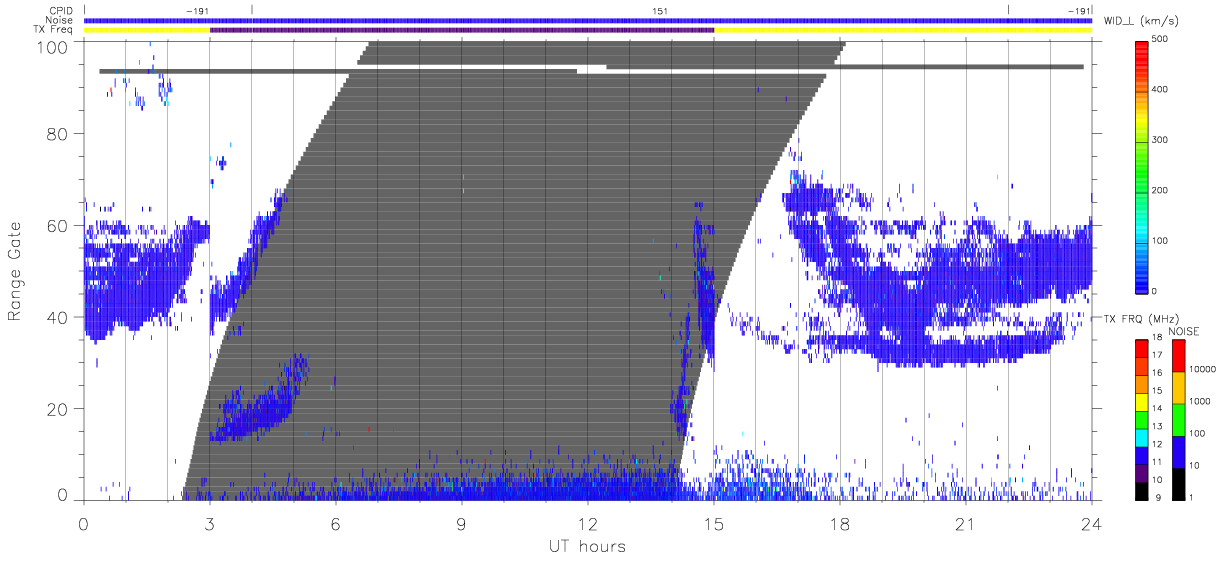
Task: Click the "Range Gate" y-axis title
Action: pos(16,271)
